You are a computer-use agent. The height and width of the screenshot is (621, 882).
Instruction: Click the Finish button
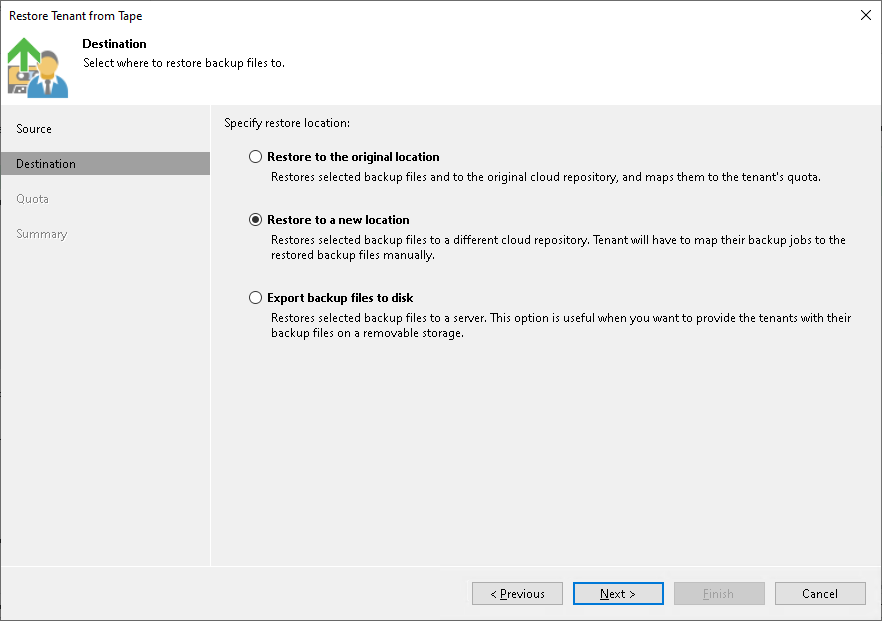pos(719,593)
